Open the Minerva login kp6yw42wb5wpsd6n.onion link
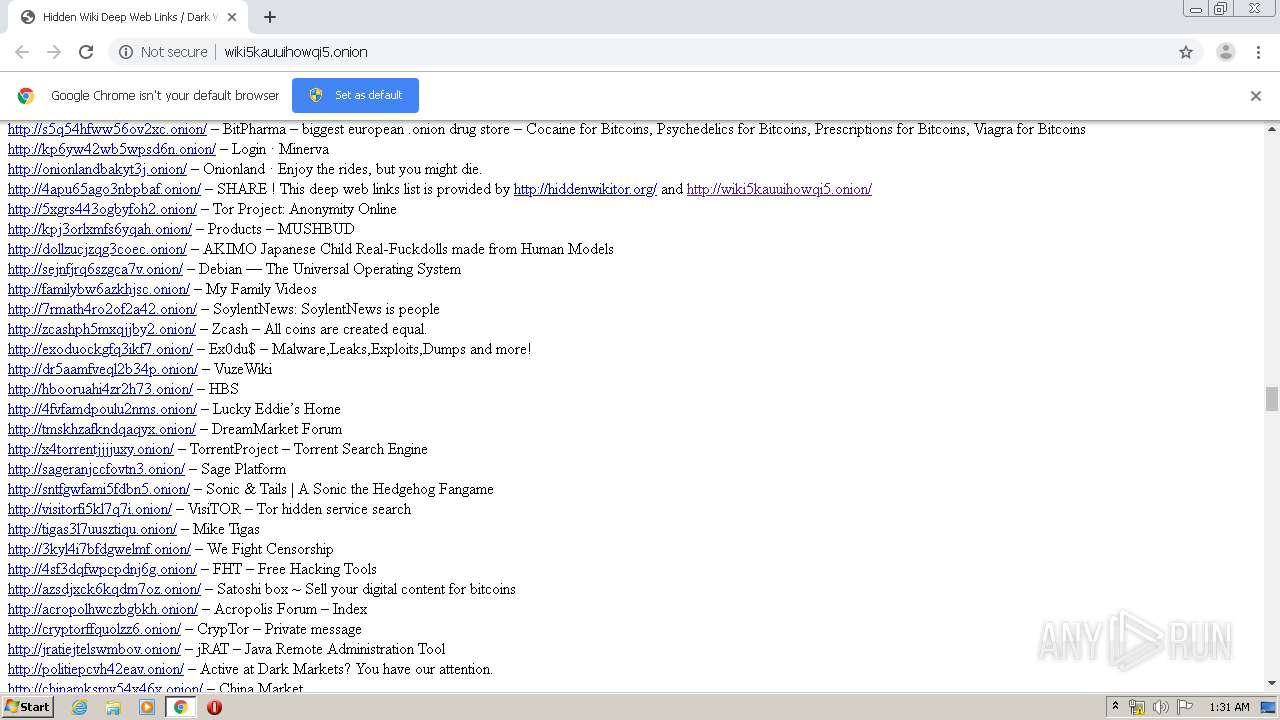Viewport: 1280px width, 720px height. (112, 149)
